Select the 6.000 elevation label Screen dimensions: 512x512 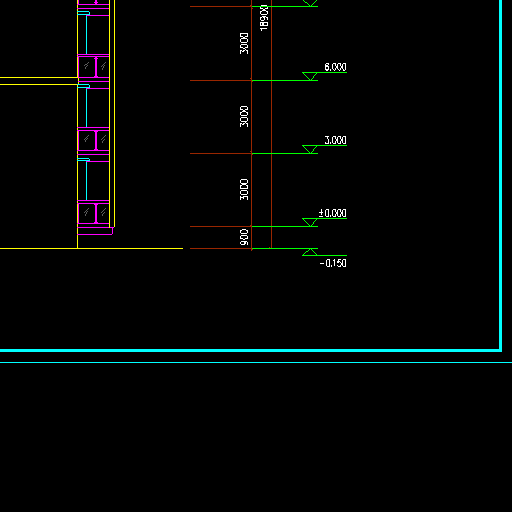[x=335, y=67]
